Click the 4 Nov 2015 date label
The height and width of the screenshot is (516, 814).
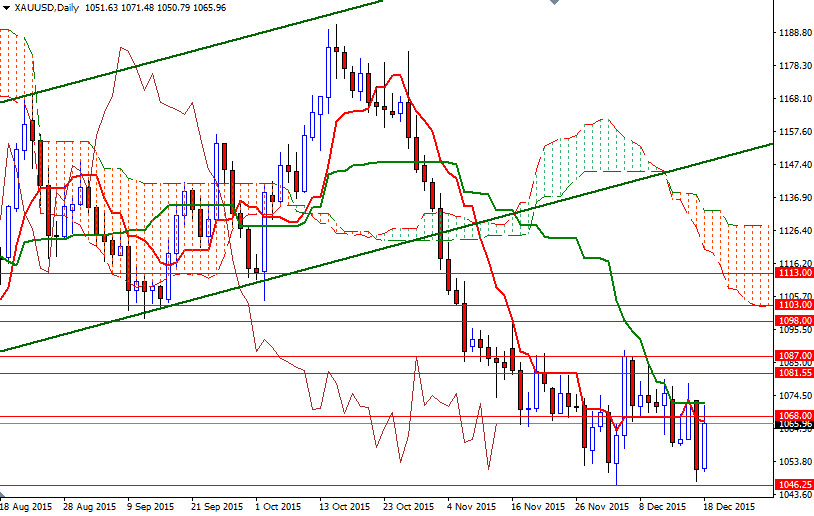[472, 507]
